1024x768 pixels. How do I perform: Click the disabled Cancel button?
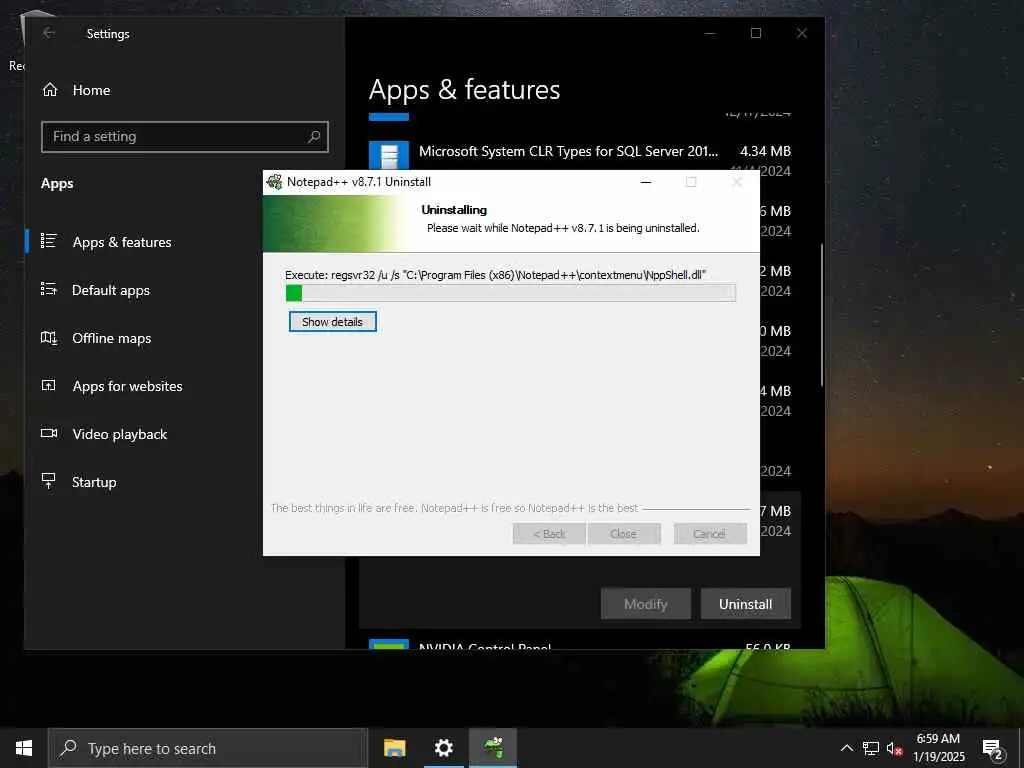(x=710, y=534)
